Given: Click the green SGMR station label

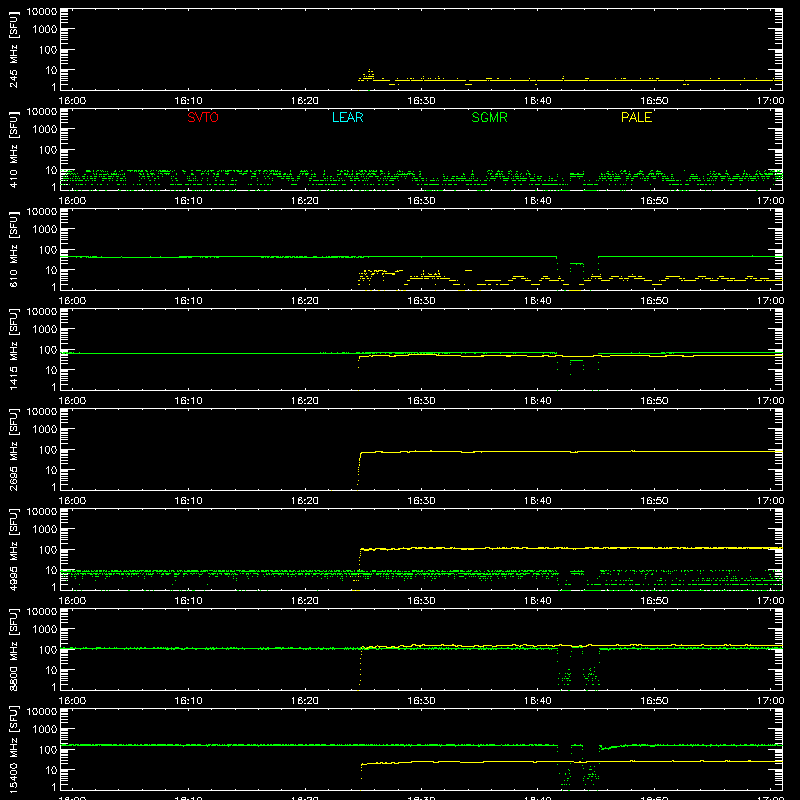Looking at the screenshot, I should [x=489, y=117].
